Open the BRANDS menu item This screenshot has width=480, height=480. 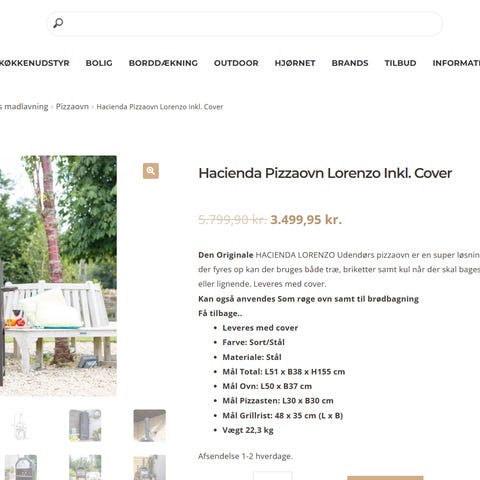(350, 63)
